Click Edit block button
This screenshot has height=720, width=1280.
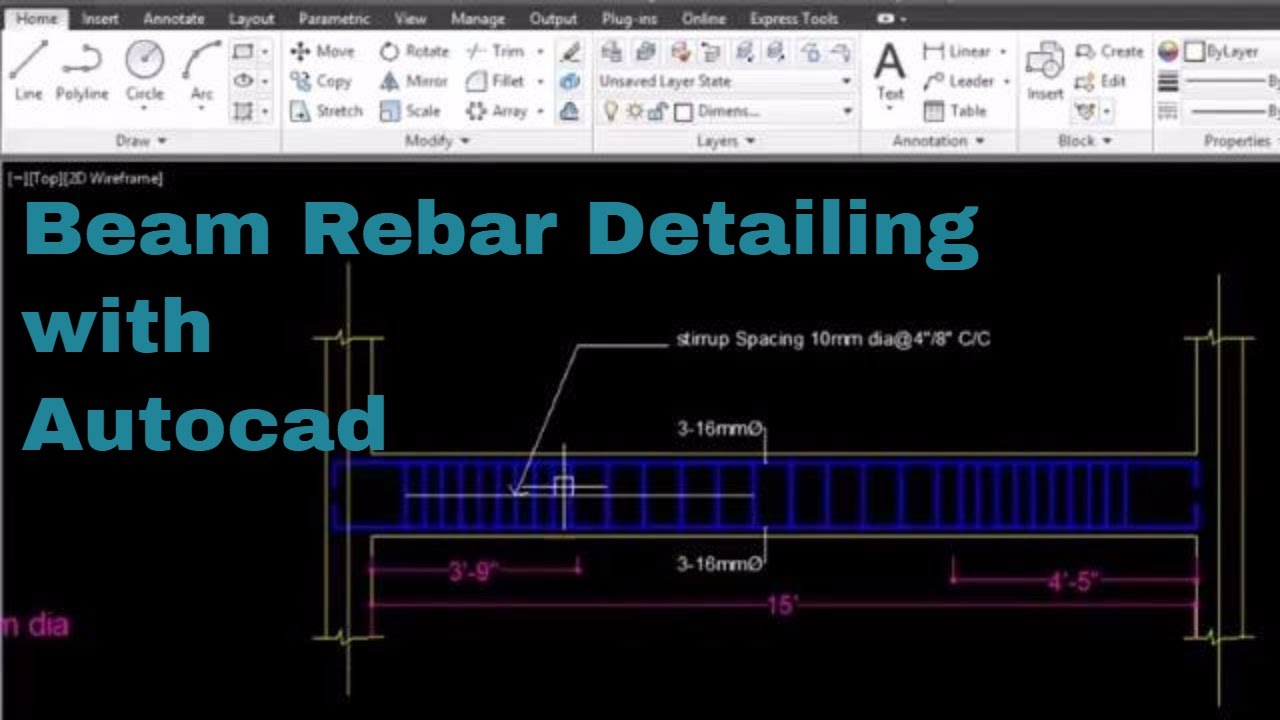point(1100,81)
